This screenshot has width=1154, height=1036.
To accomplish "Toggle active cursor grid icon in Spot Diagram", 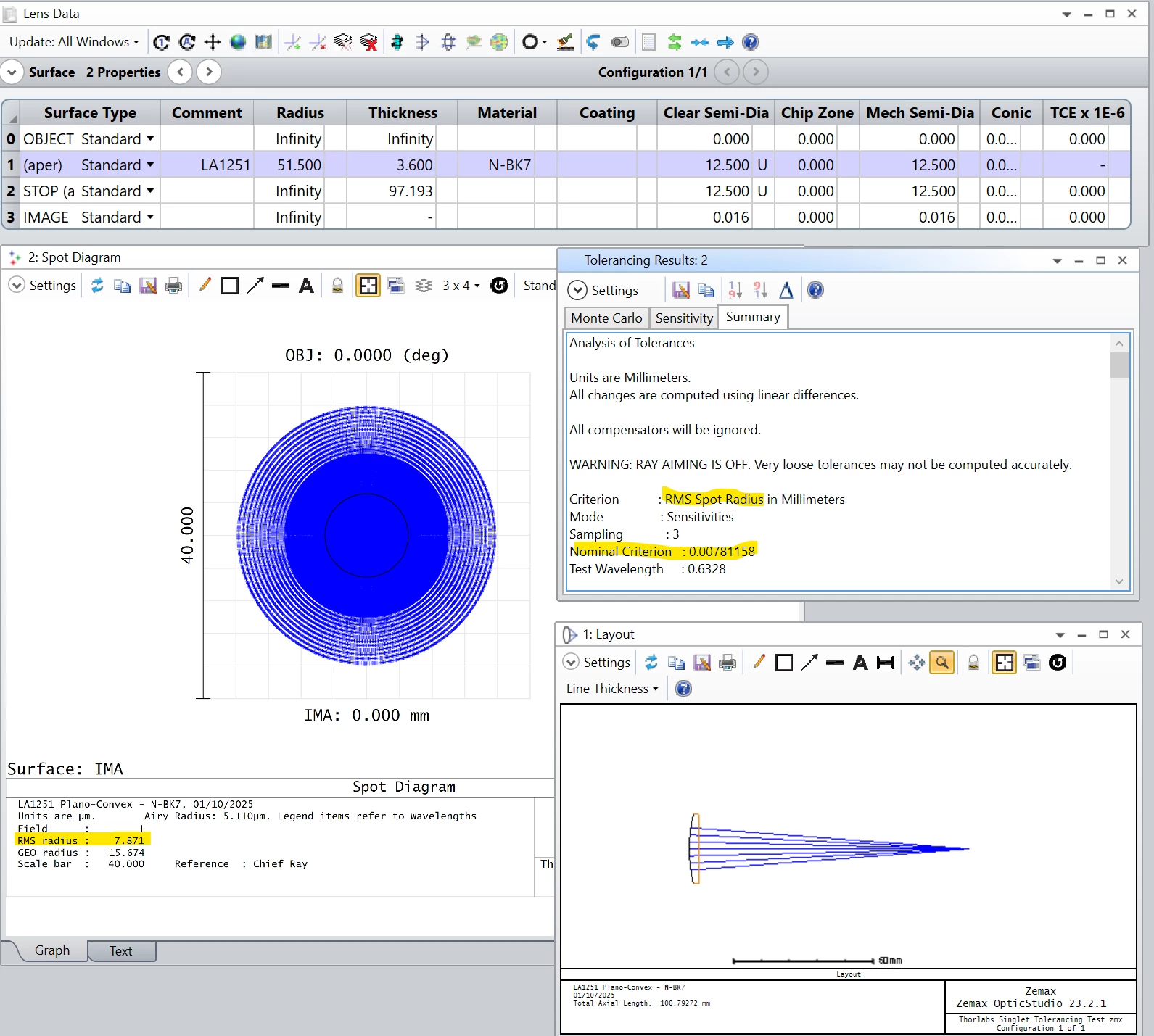I will (368, 286).
